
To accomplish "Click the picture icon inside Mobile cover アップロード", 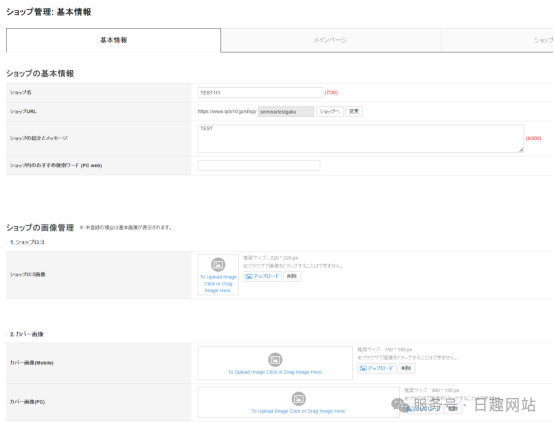I will click(363, 368).
